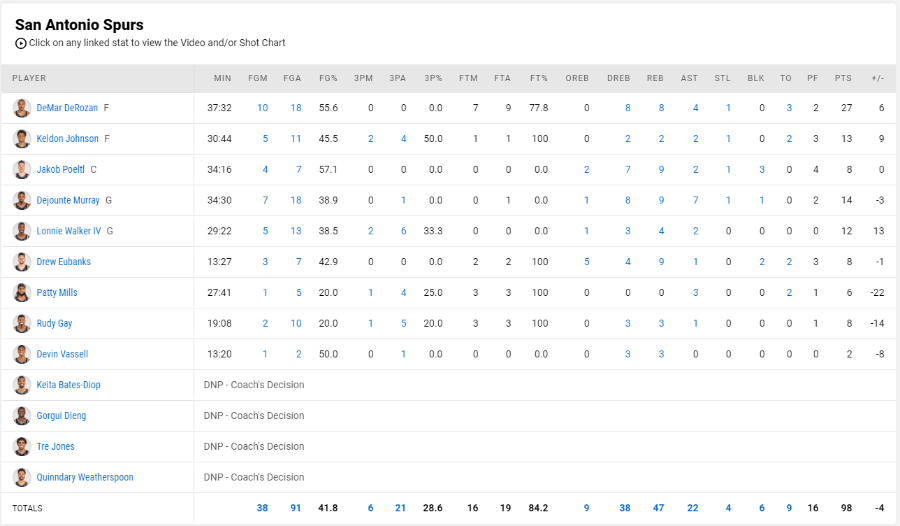Screen dimensions: 900x526
Task: View team total 4 steals
Action: [x=728, y=508]
